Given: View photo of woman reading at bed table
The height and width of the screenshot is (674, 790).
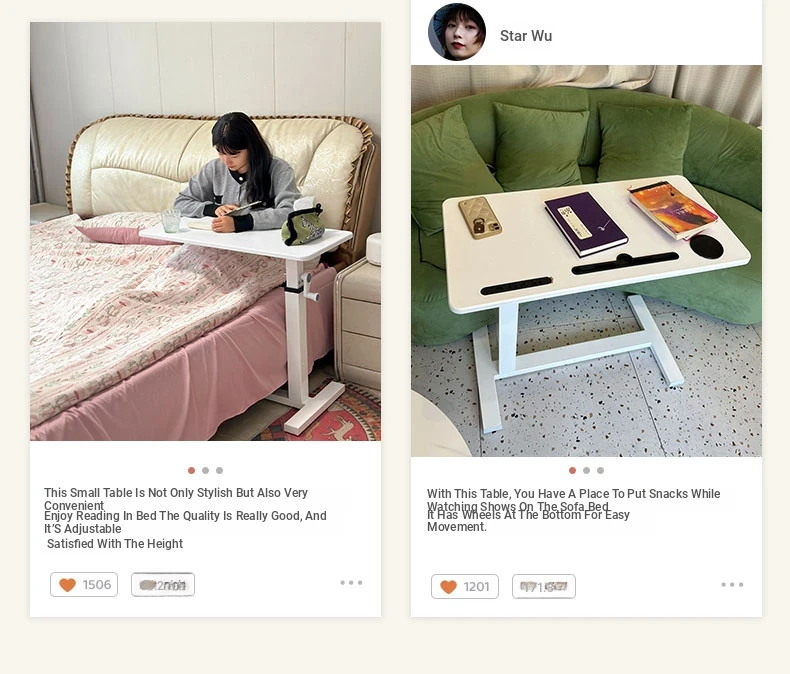Looking at the screenshot, I should coord(206,231).
